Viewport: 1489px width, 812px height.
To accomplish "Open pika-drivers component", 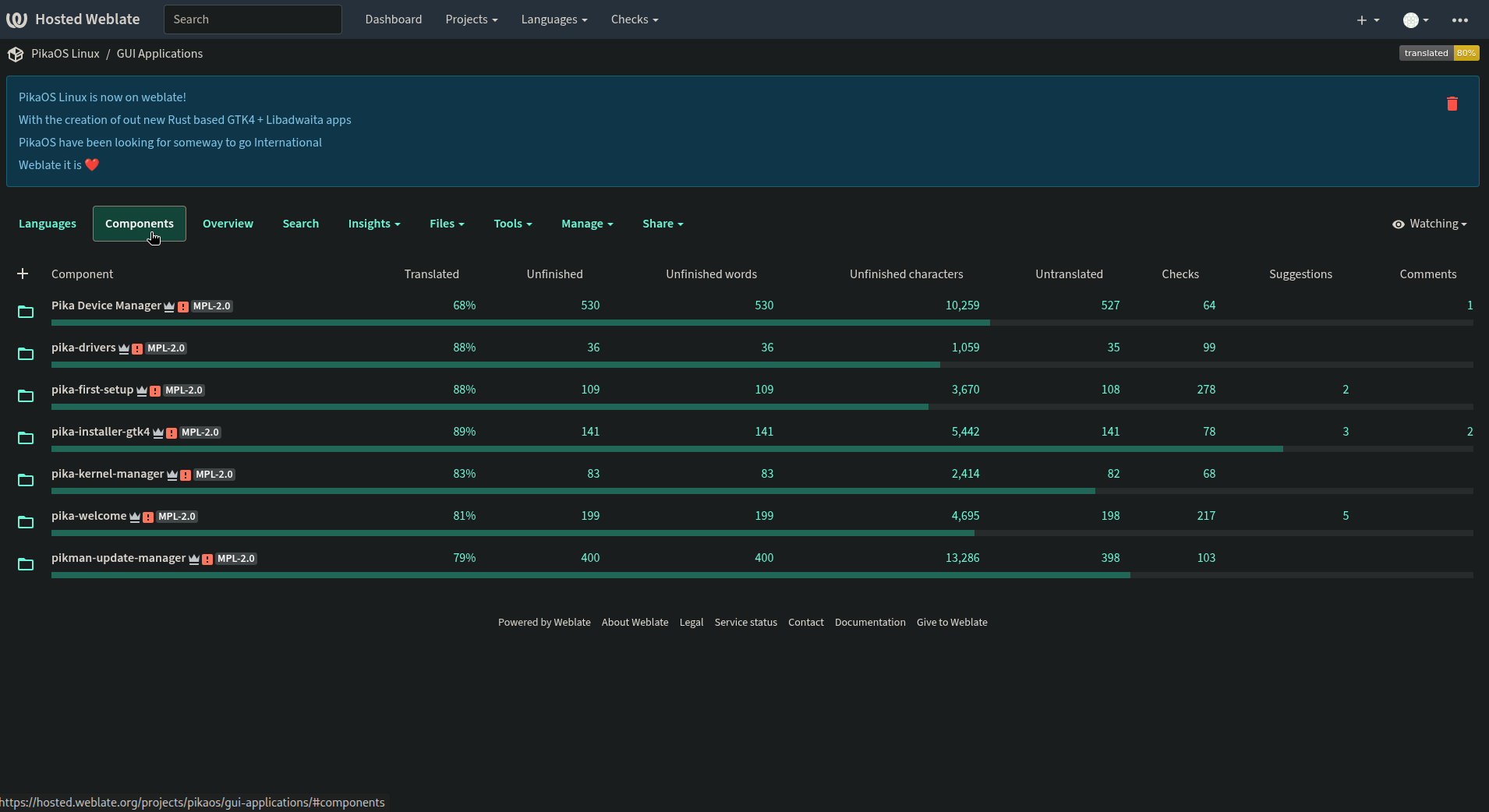I will (x=83, y=348).
